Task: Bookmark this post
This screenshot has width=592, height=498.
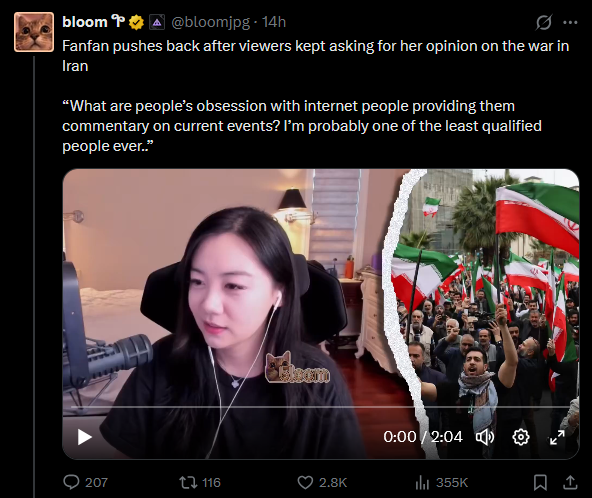Action: [540, 483]
